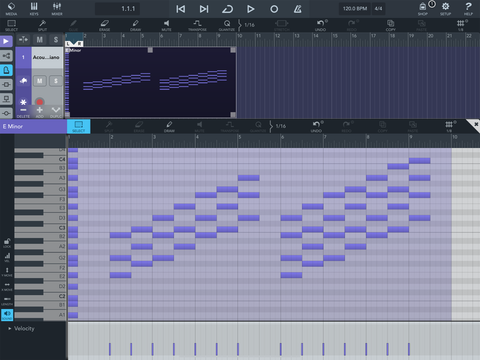Open the Mixer panel
This screenshot has height=360, width=480.
(57, 9)
